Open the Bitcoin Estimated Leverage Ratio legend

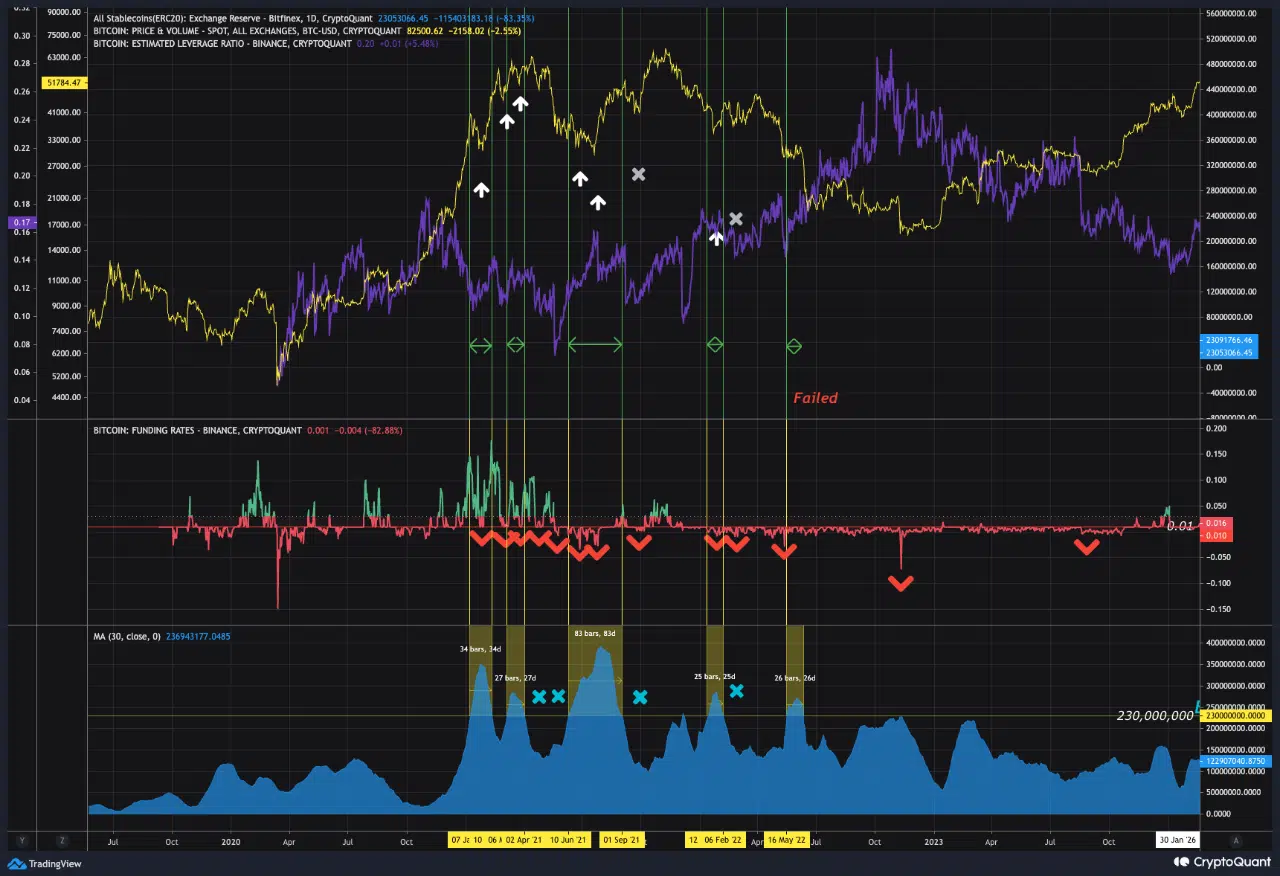[220, 44]
